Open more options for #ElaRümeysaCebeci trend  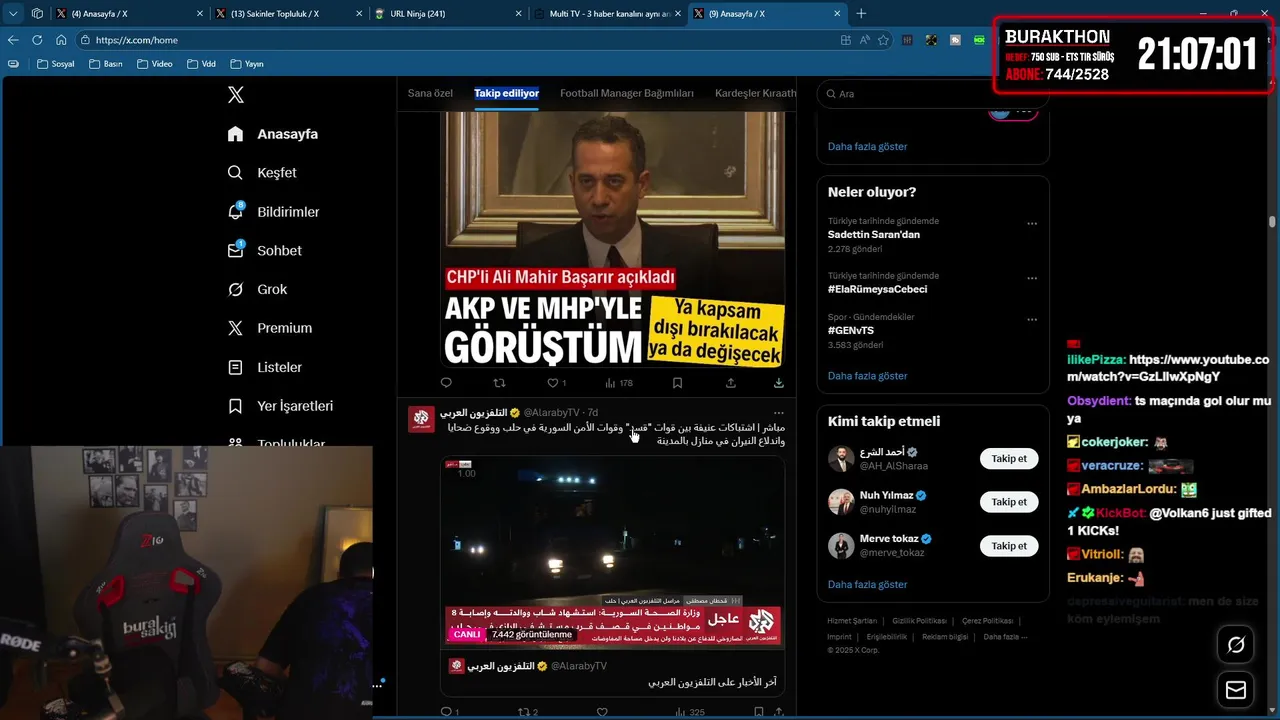pyautogui.click(x=1032, y=277)
